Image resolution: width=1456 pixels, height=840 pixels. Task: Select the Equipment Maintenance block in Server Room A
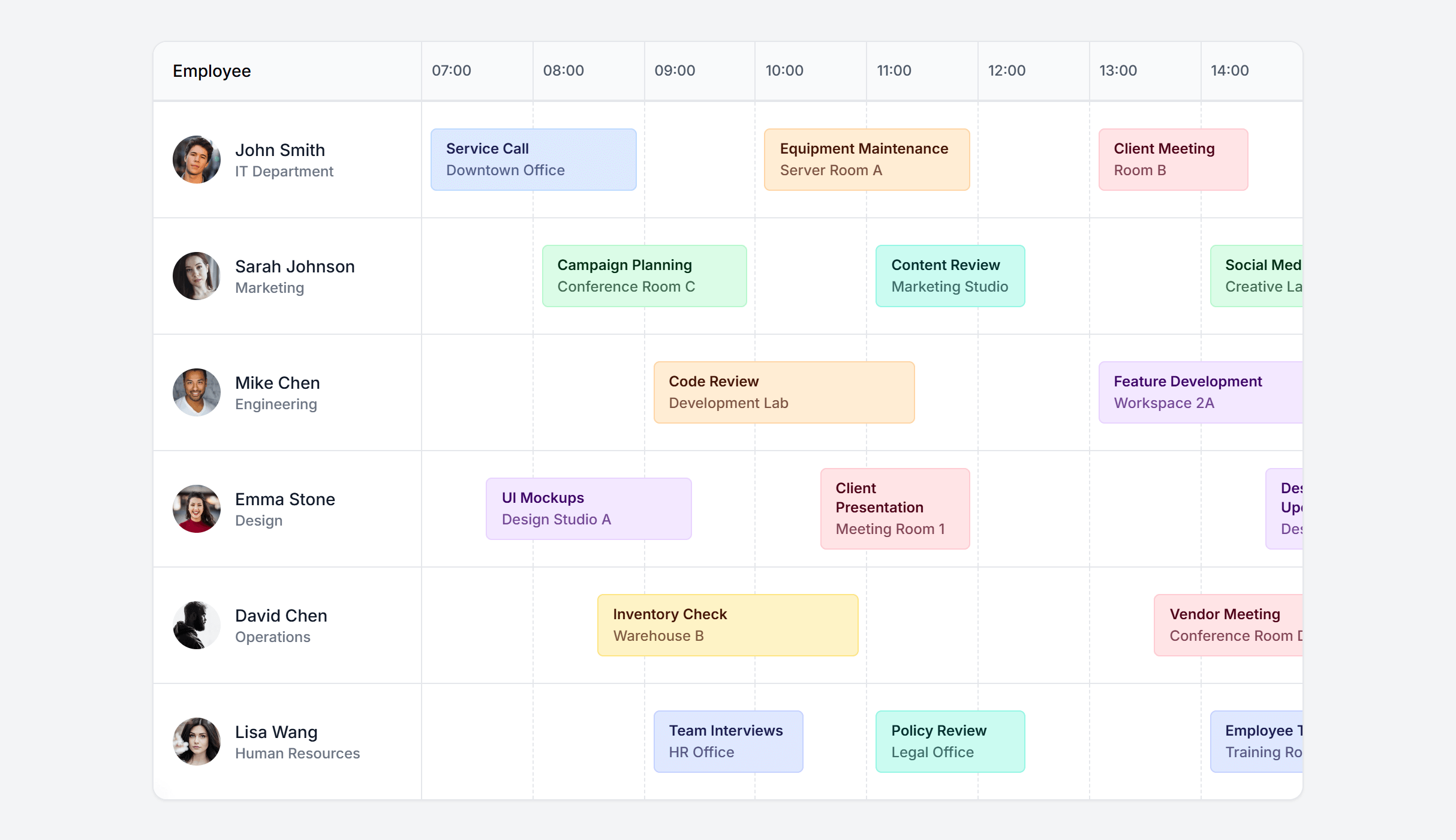pyautogui.click(x=866, y=159)
